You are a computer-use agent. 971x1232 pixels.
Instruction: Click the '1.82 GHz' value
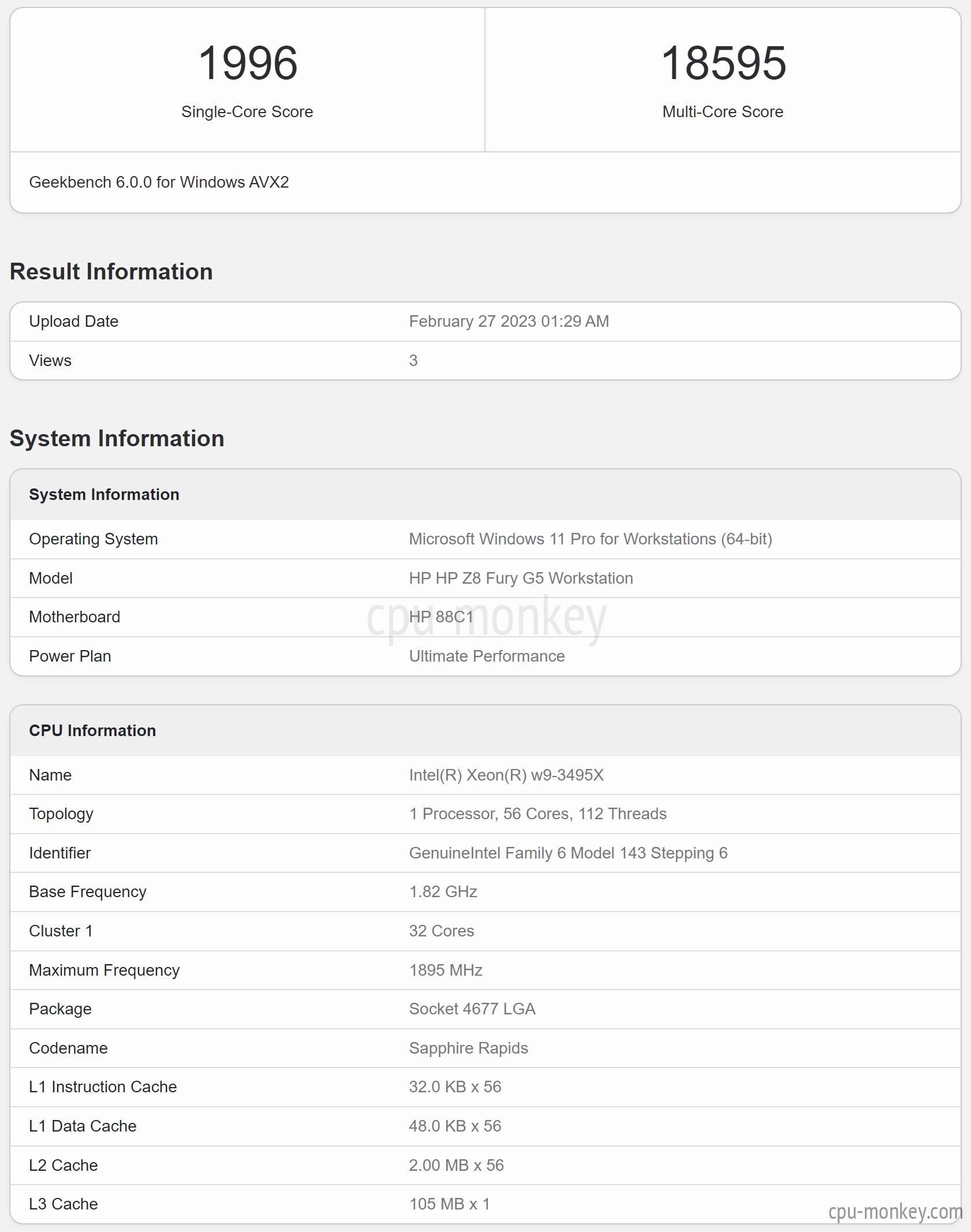coord(443,892)
